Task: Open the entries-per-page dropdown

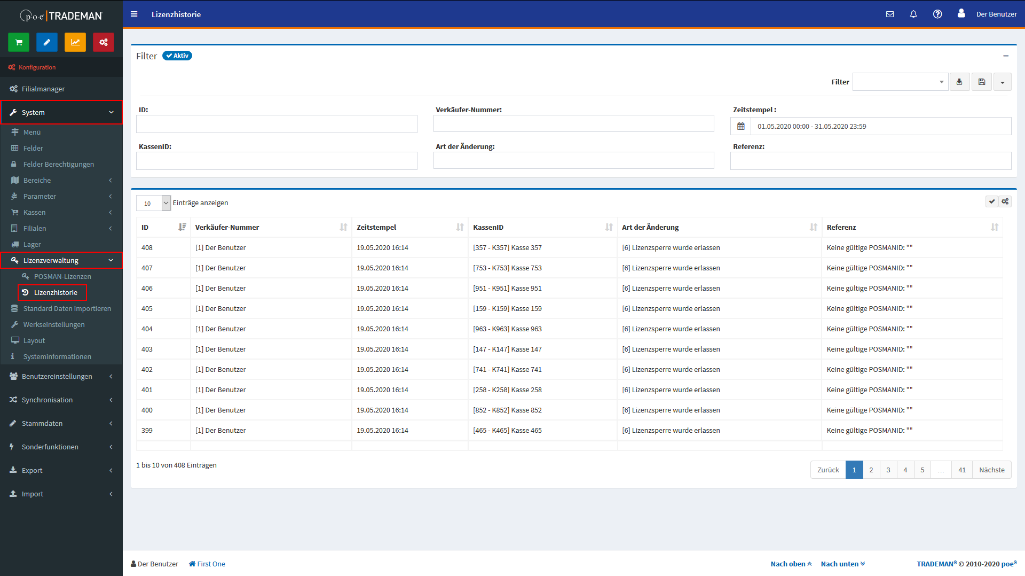Action: 153,203
